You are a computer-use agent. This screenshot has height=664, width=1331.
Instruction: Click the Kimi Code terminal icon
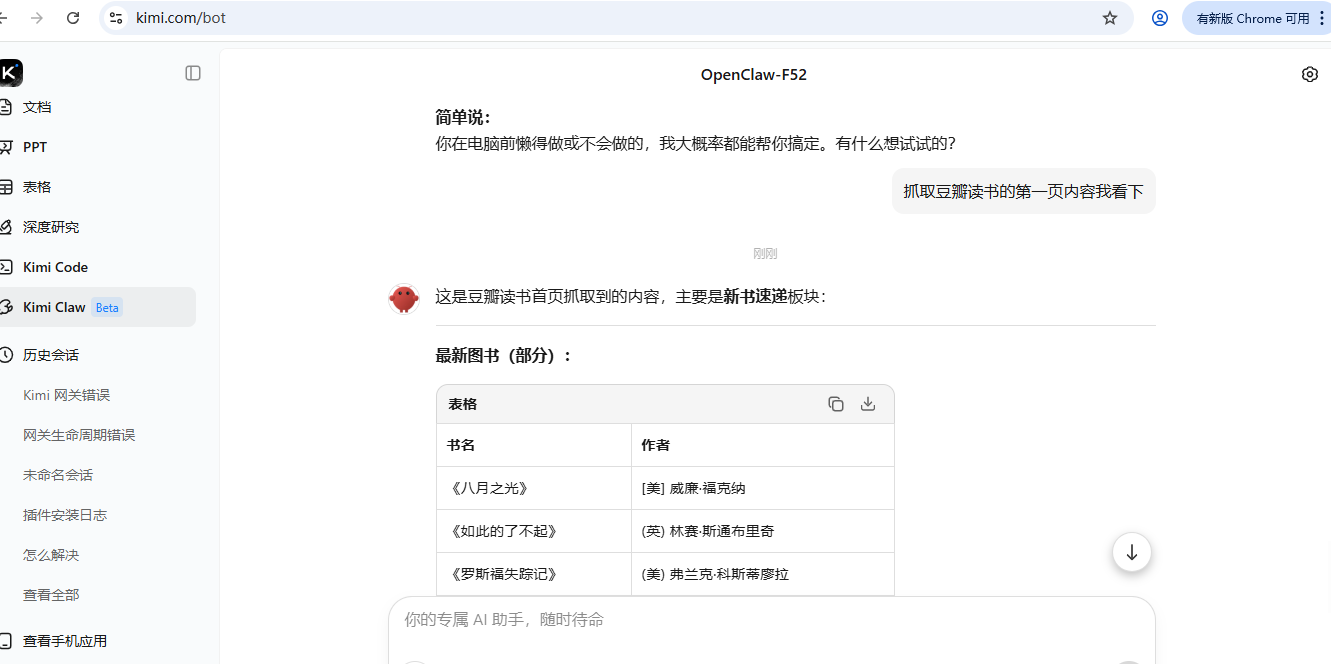(x=6, y=267)
